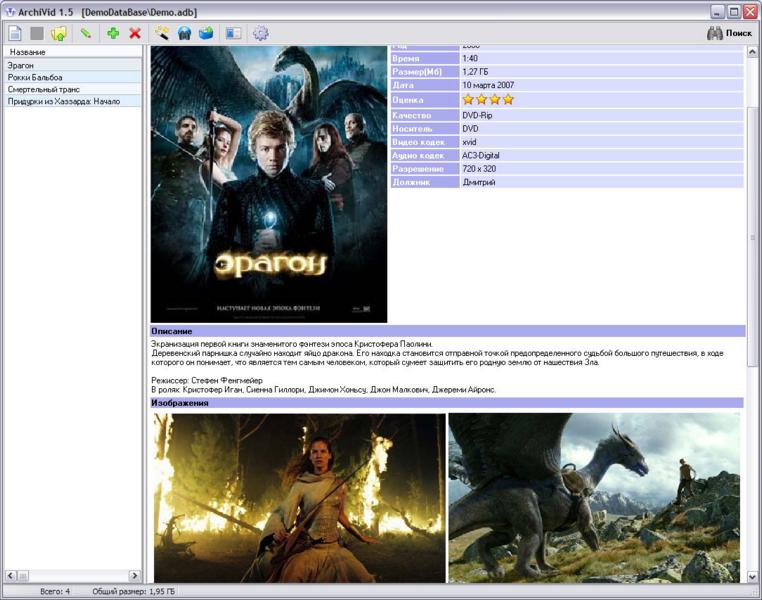Viewport: 762px width, 600px height.
Task: Click the Время value 1:40
Action: pos(470,58)
